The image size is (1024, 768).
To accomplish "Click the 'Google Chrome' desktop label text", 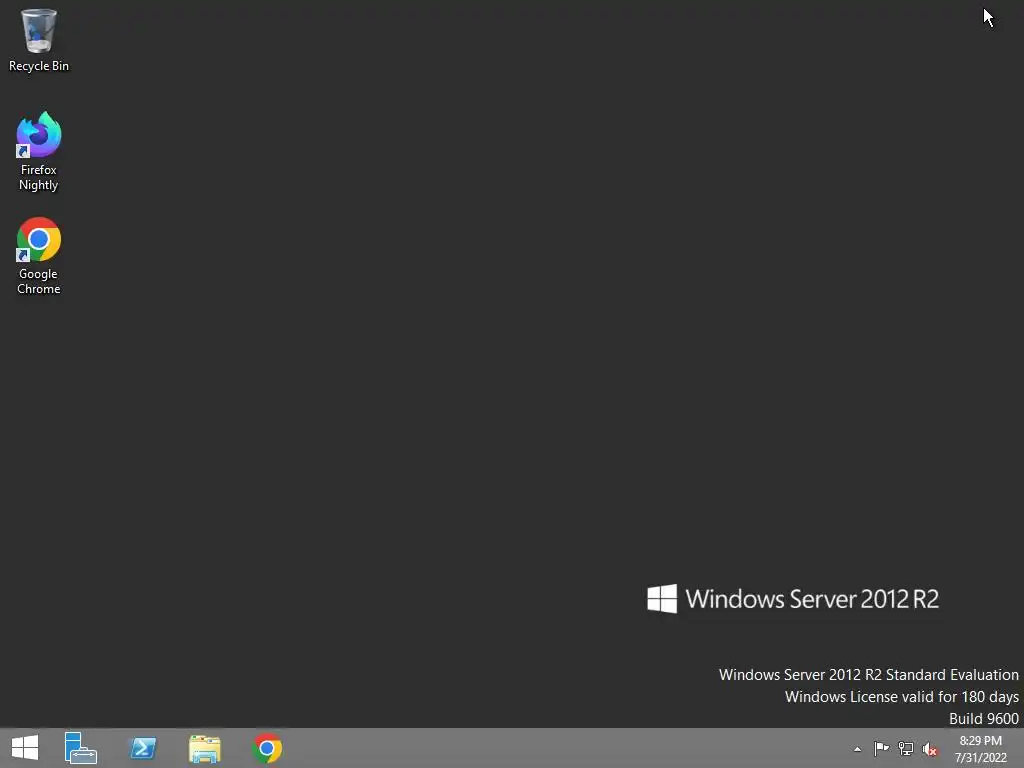I will pyautogui.click(x=39, y=281).
